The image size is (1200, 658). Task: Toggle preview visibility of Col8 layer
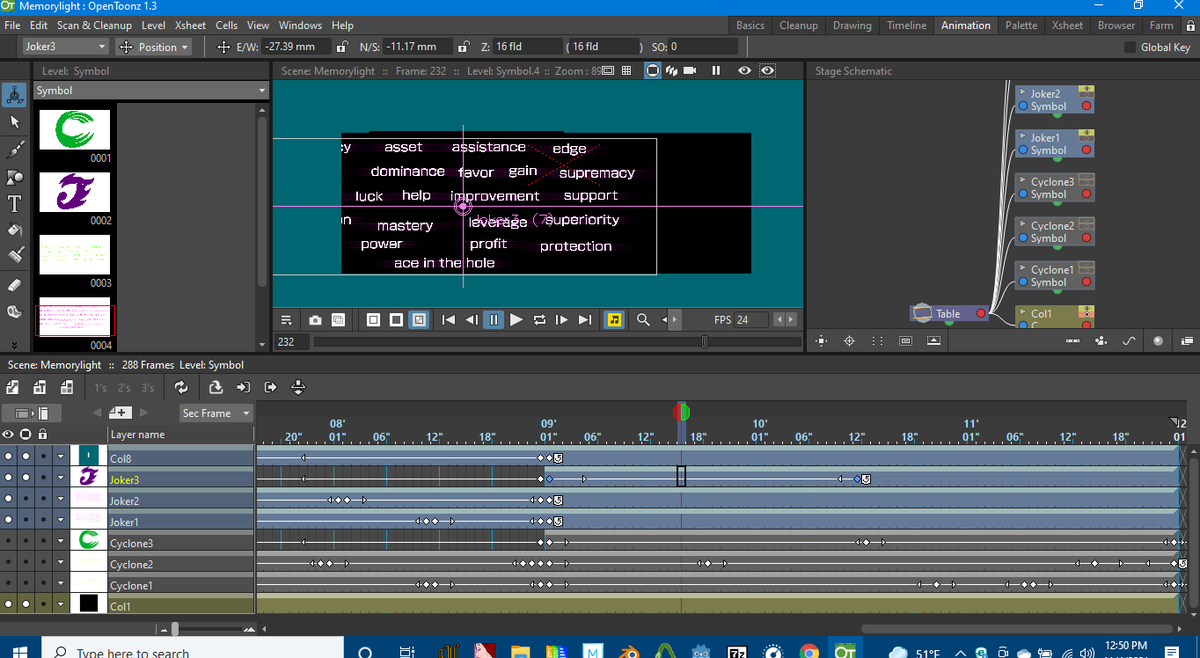pyautogui.click(x=9, y=458)
